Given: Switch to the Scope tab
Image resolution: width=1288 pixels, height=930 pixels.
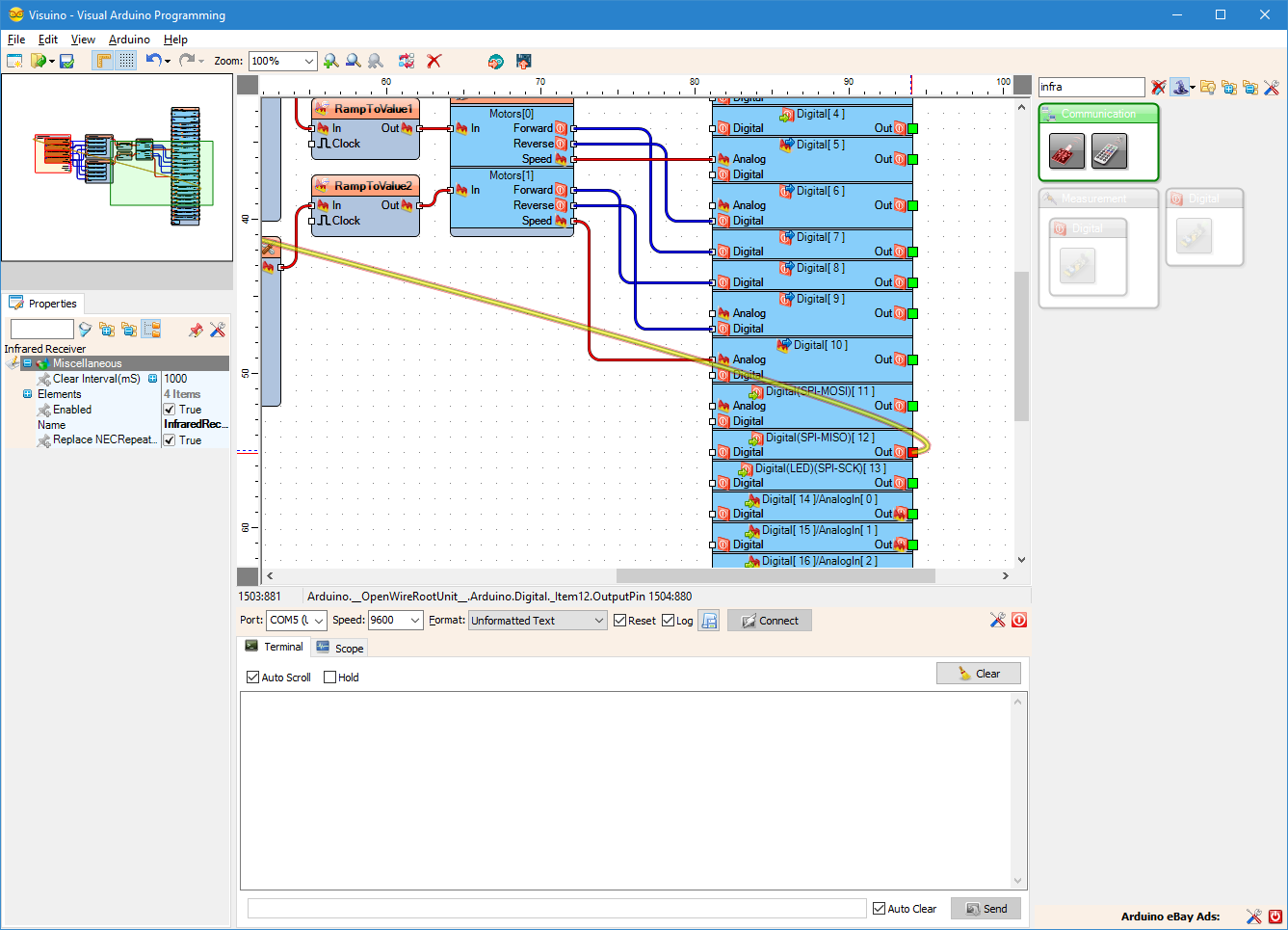Looking at the screenshot, I should [340, 648].
